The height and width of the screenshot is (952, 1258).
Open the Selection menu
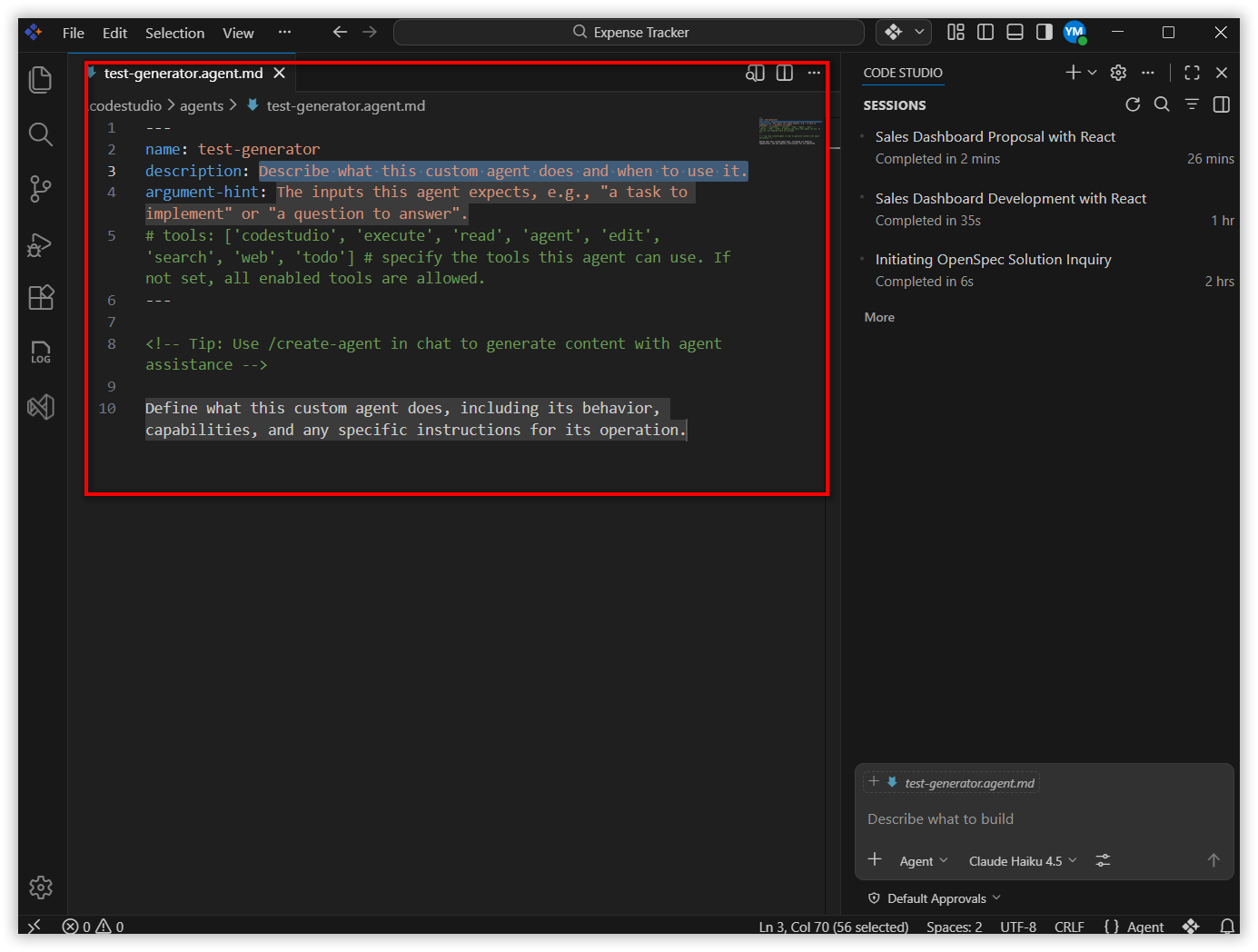174,33
